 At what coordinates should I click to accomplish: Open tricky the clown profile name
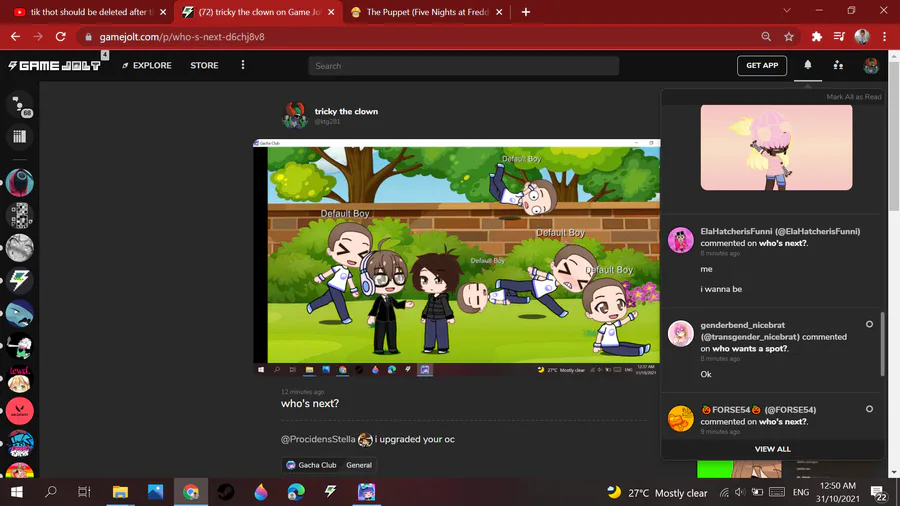(346, 111)
